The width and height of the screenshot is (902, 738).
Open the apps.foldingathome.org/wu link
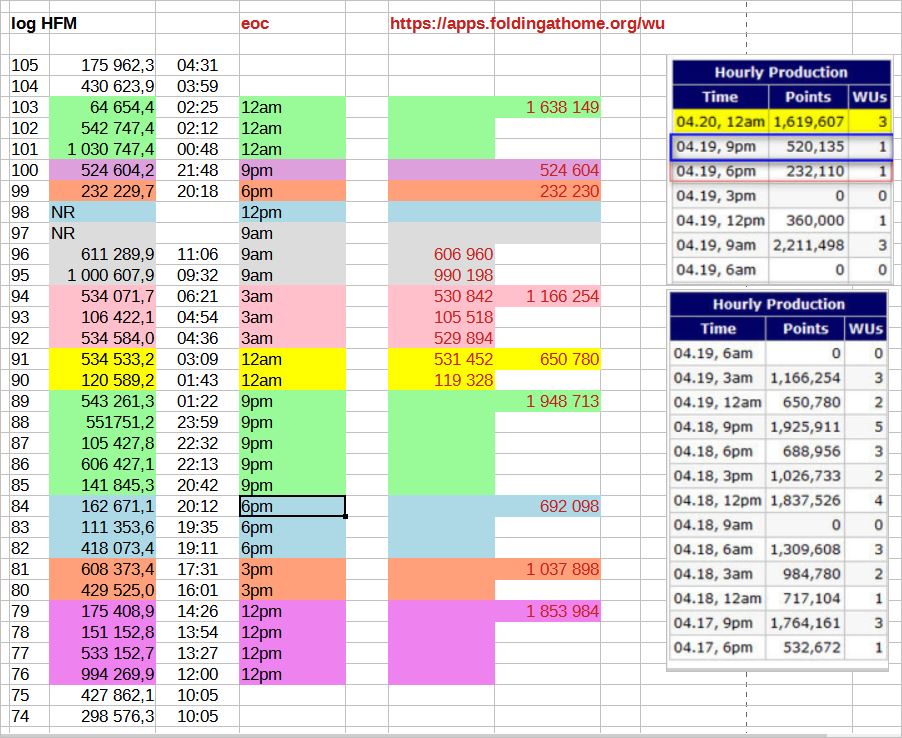click(x=527, y=23)
